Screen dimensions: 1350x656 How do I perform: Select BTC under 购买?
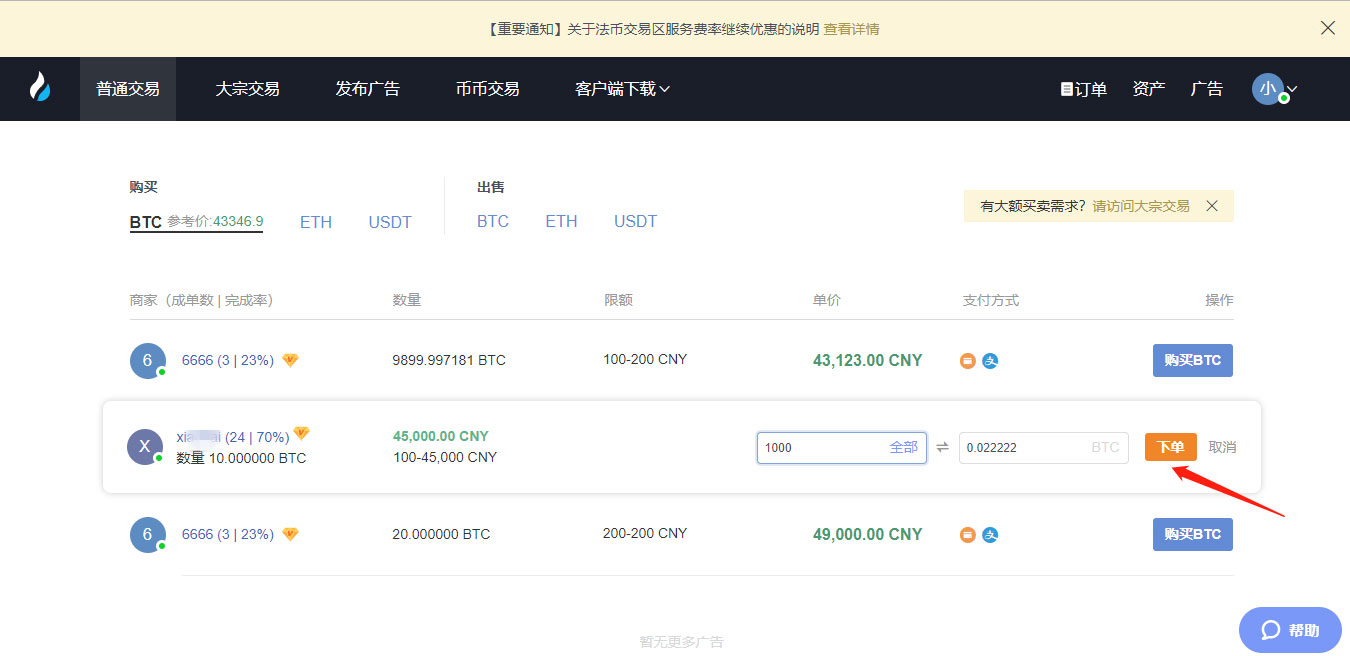pyautogui.click(x=146, y=222)
